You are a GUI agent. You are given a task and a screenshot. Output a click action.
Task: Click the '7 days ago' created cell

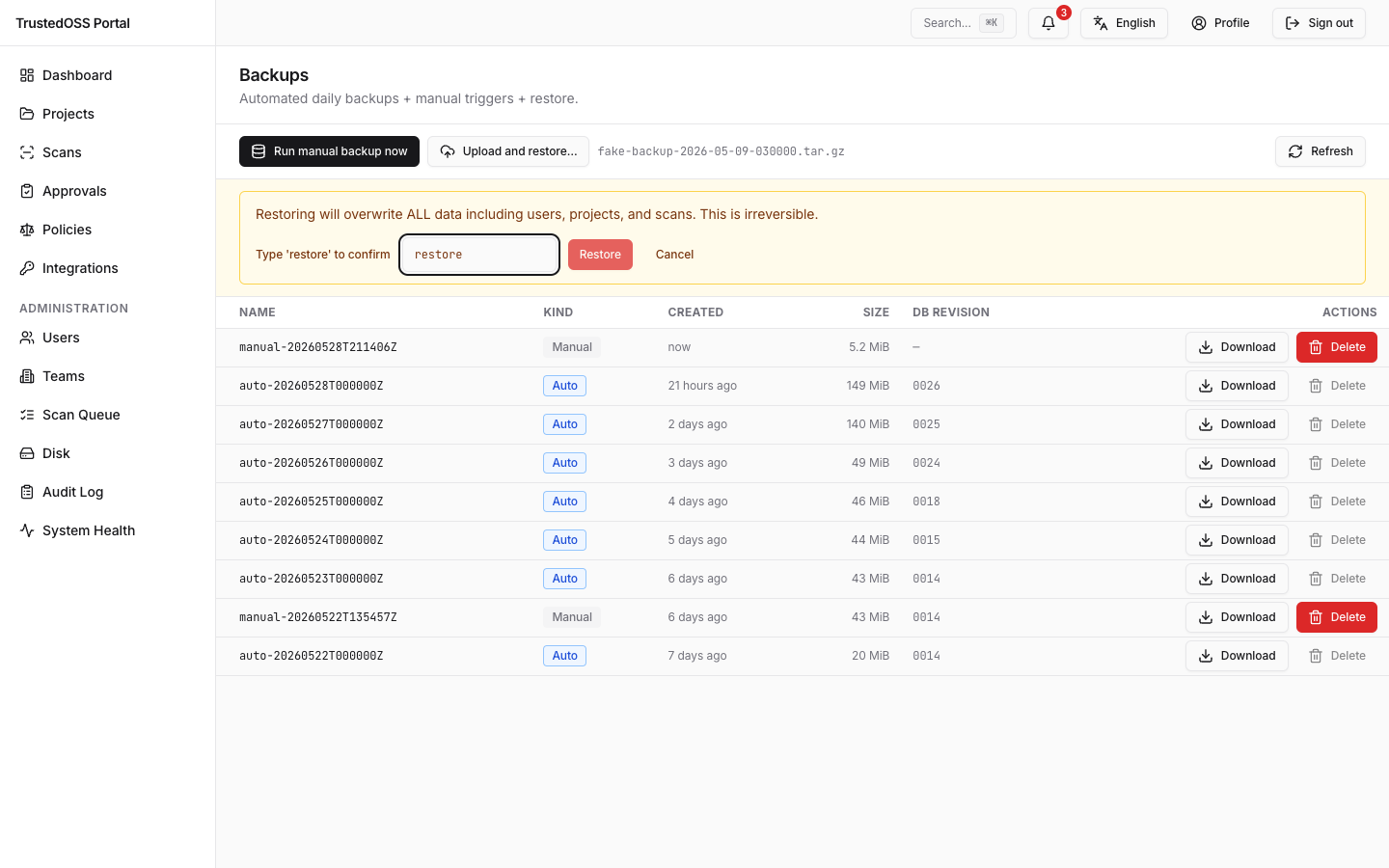[697, 656]
